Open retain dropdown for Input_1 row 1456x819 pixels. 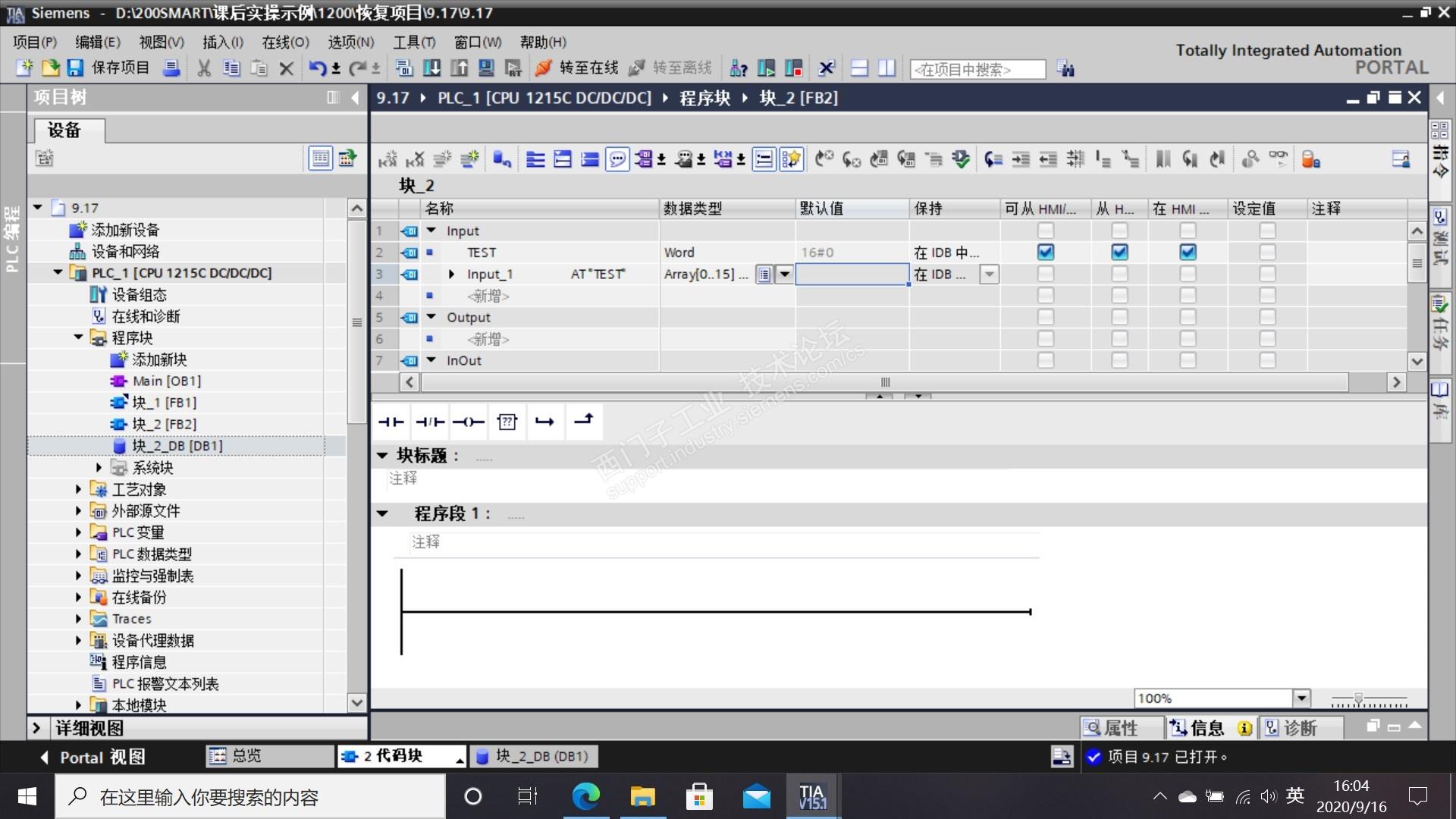pyautogui.click(x=989, y=275)
